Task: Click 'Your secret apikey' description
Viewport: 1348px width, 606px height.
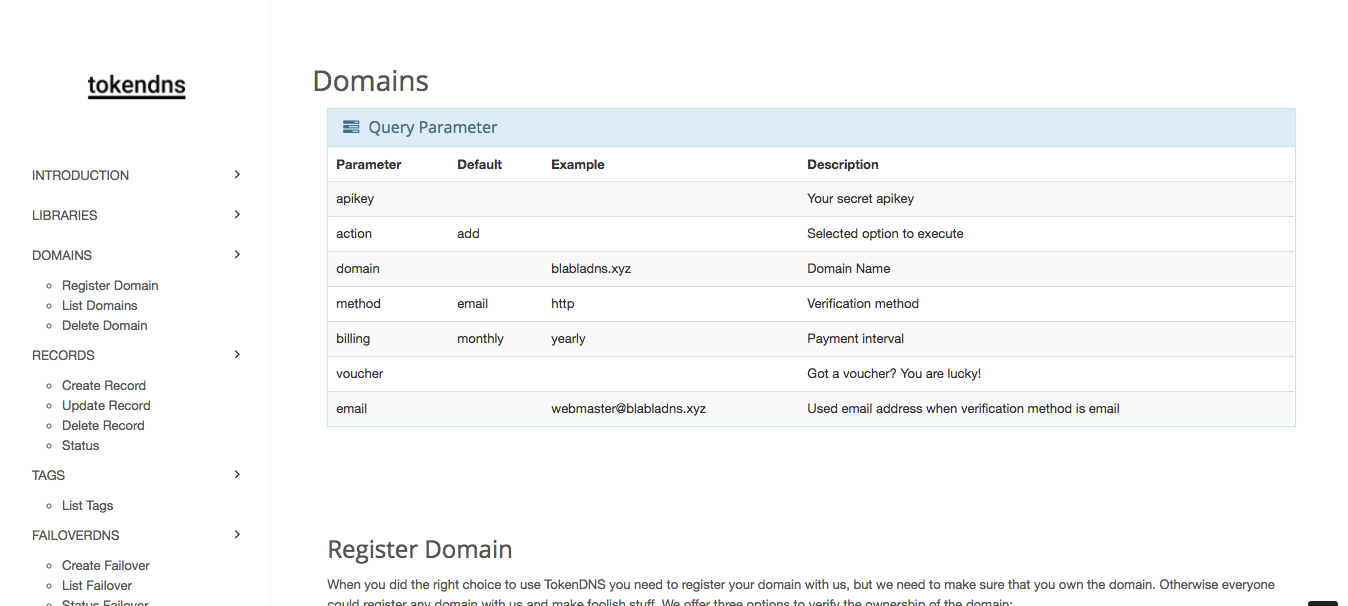Action: coord(861,199)
